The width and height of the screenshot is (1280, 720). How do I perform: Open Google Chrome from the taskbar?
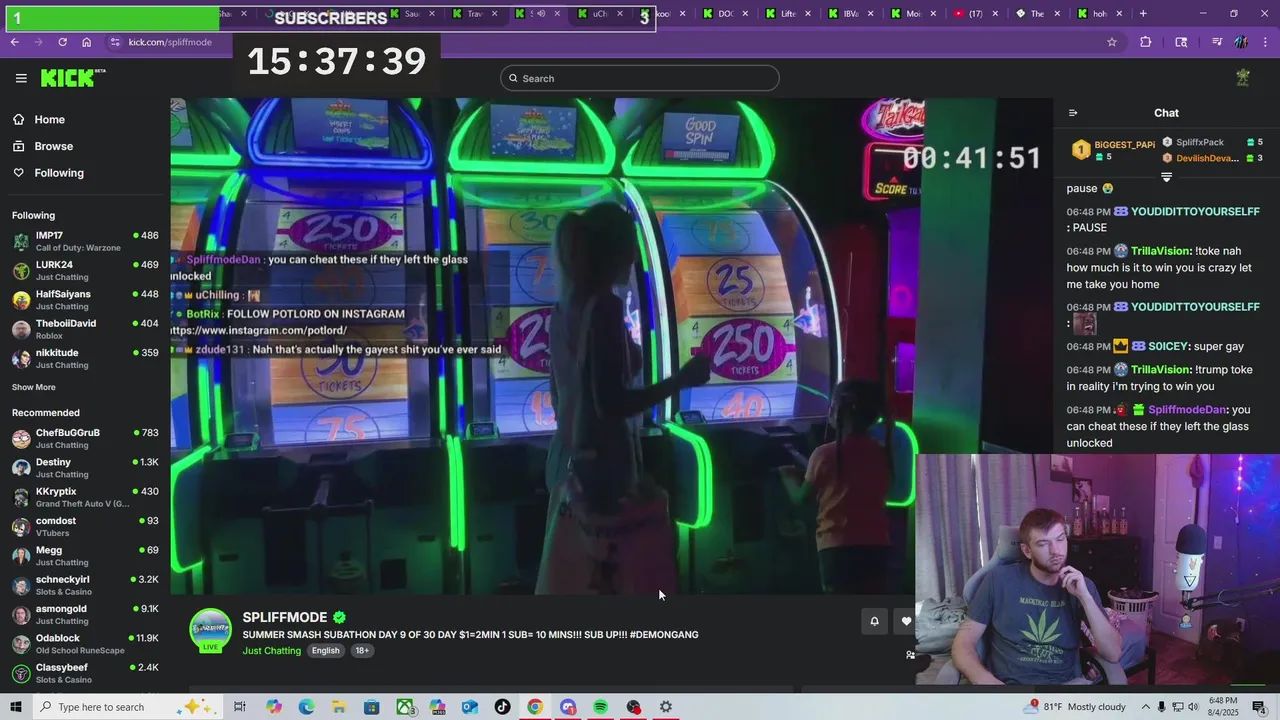pyautogui.click(x=535, y=707)
